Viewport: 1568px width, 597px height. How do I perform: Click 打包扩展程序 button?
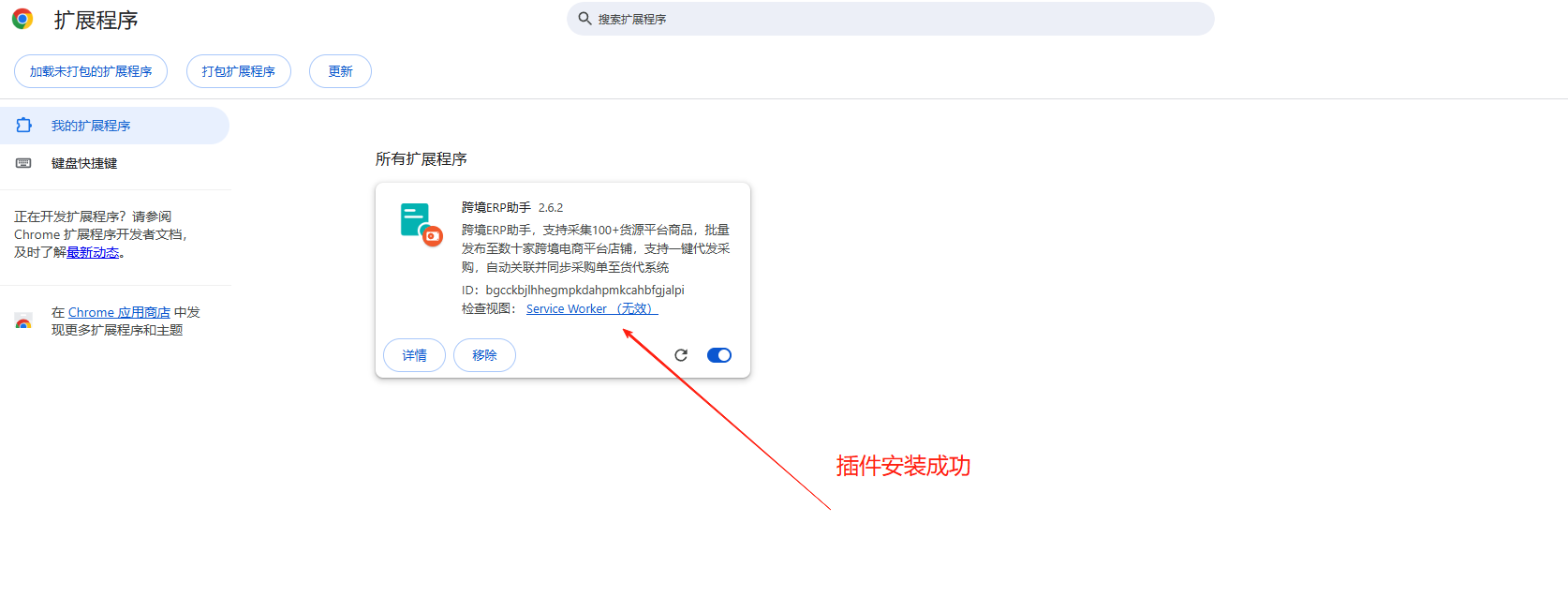point(239,71)
